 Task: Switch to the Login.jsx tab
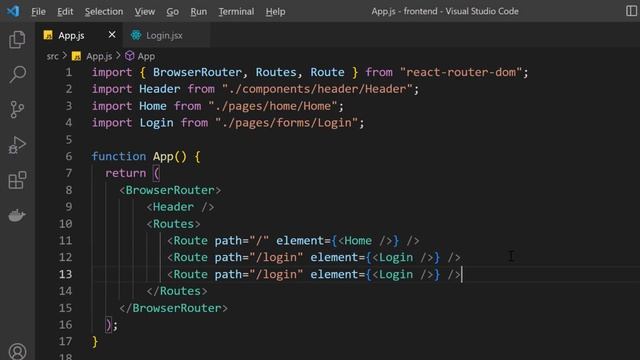(167, 35)
